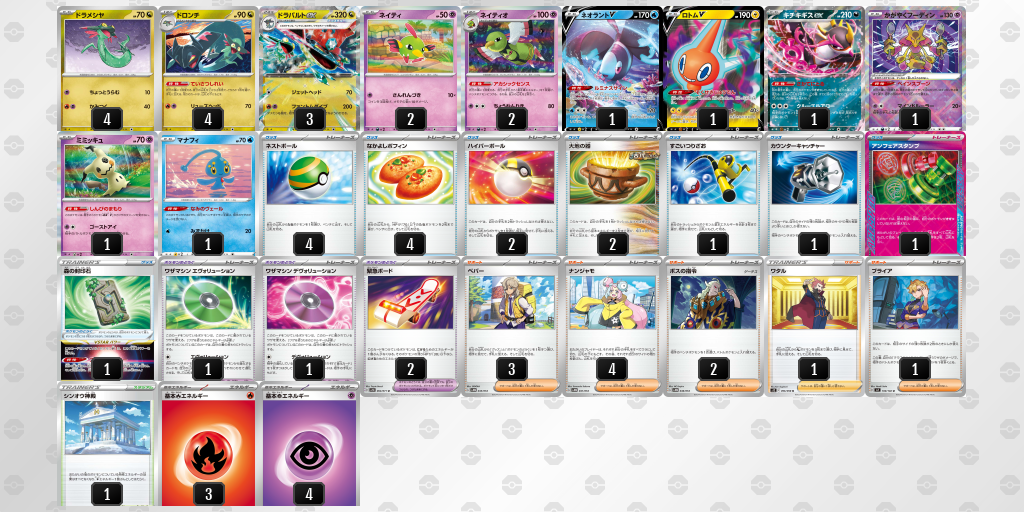
Task: Open the Rescue Board skateboard card
Action: pyautogui.click(x=410, y=327)
